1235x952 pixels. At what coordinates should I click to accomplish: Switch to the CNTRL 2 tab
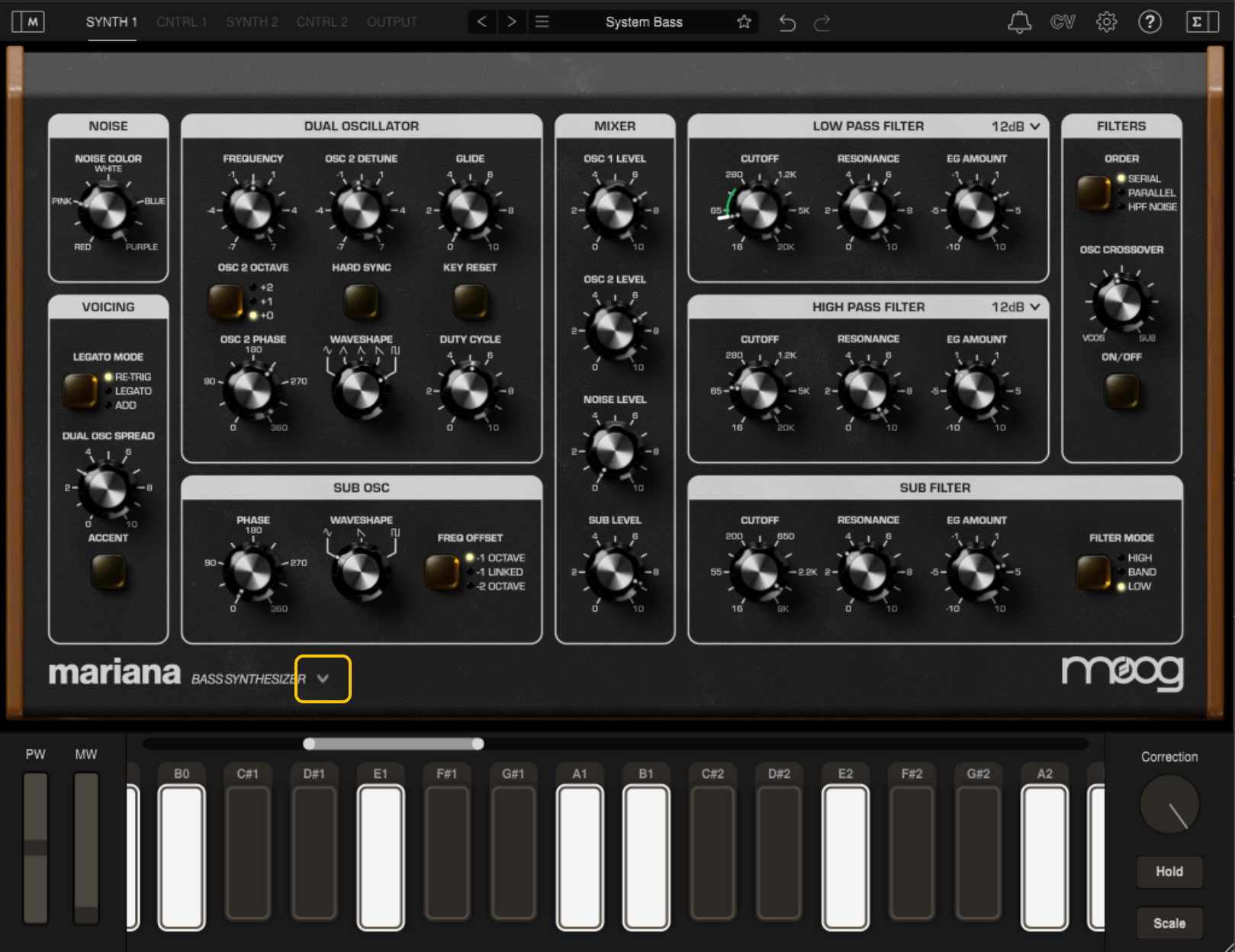322,22
